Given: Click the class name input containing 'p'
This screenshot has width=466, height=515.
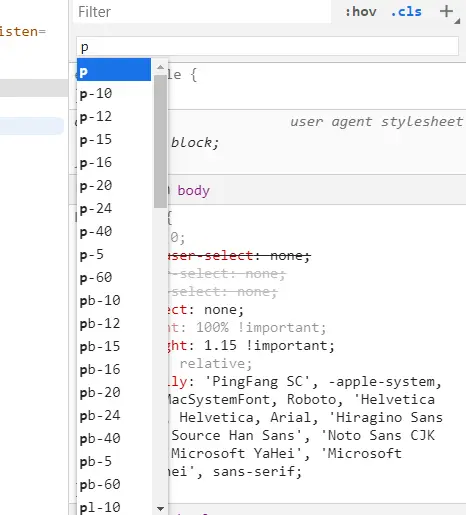Looking at the screenshot, I should click(267, 46).
